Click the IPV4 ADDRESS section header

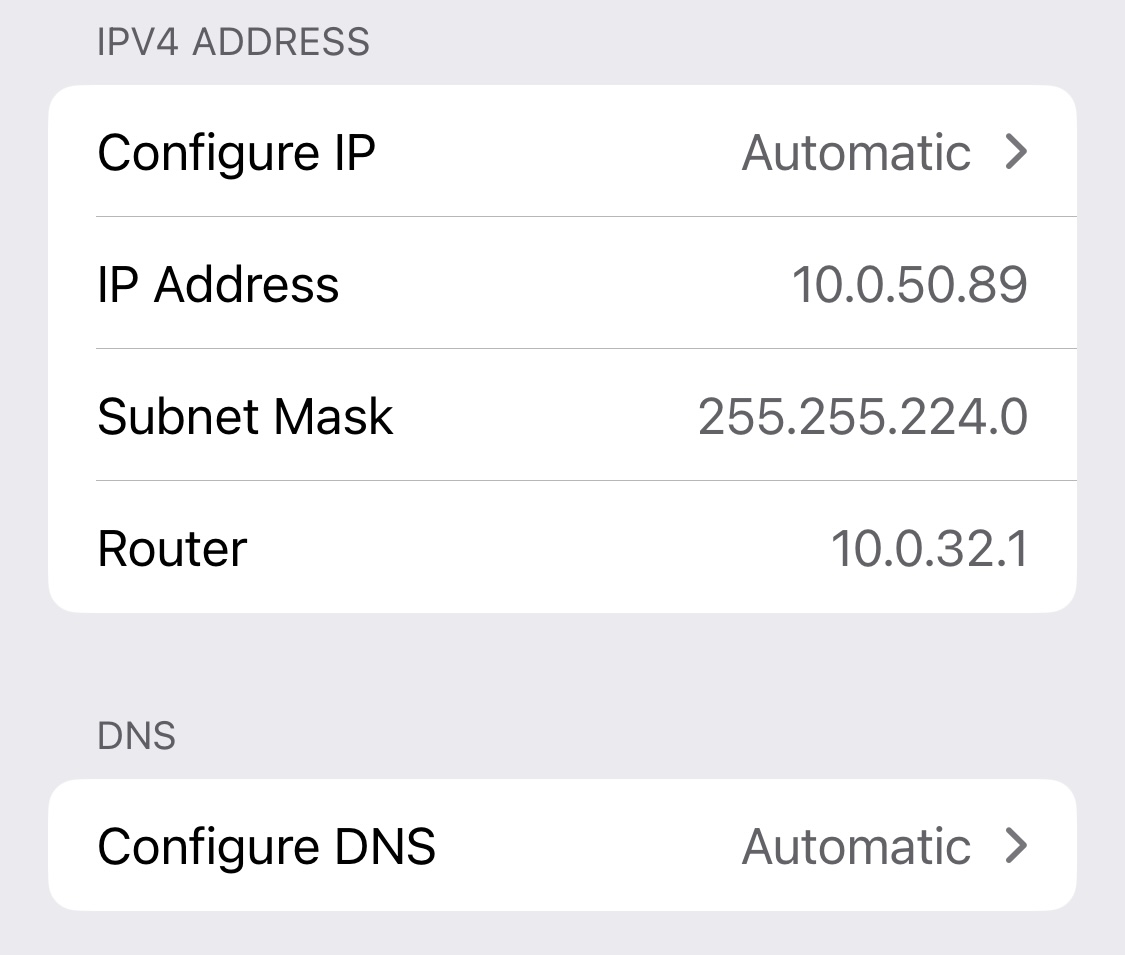click(233, 41)
